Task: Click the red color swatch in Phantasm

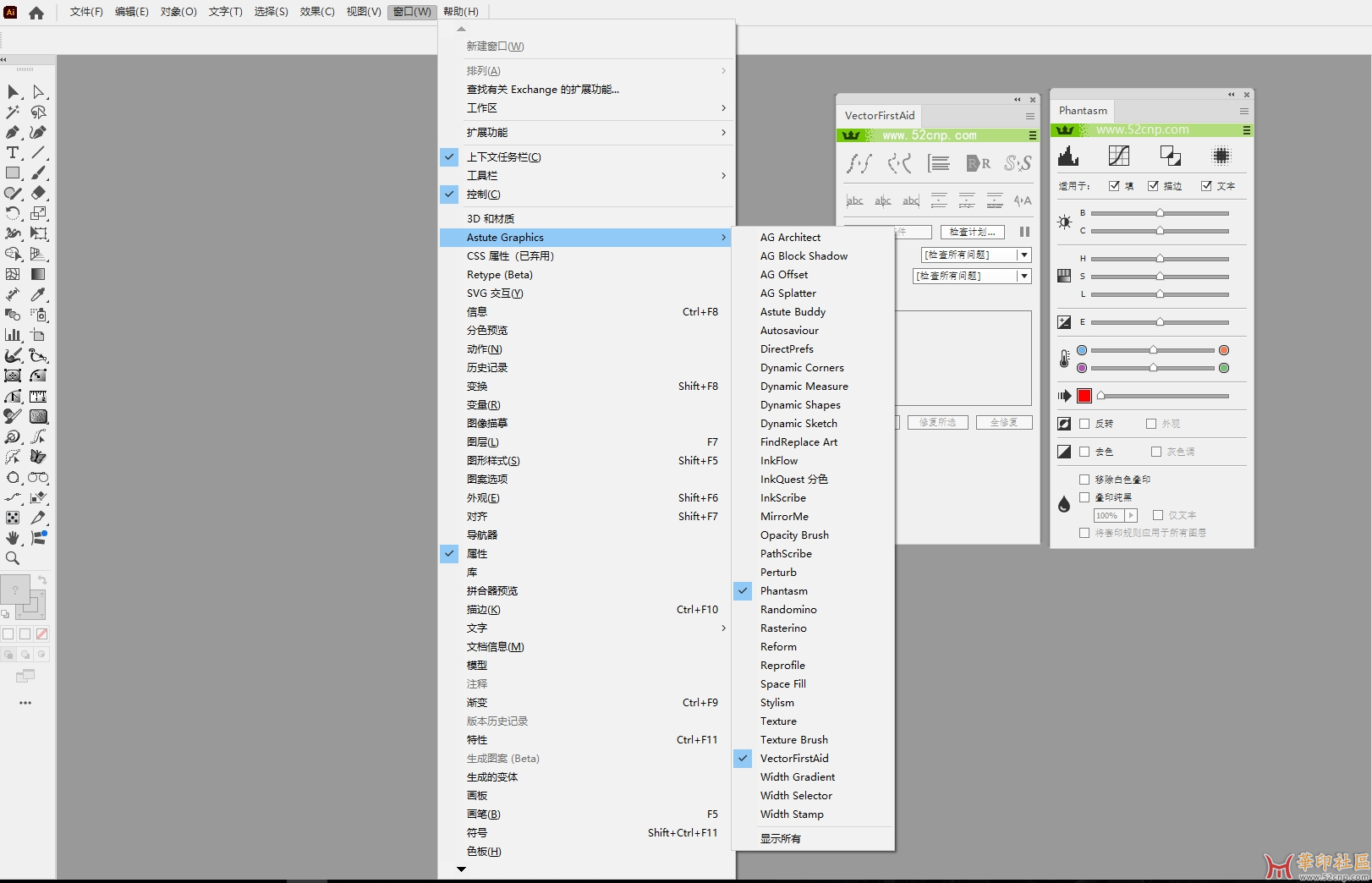Action: [1084, 396]
